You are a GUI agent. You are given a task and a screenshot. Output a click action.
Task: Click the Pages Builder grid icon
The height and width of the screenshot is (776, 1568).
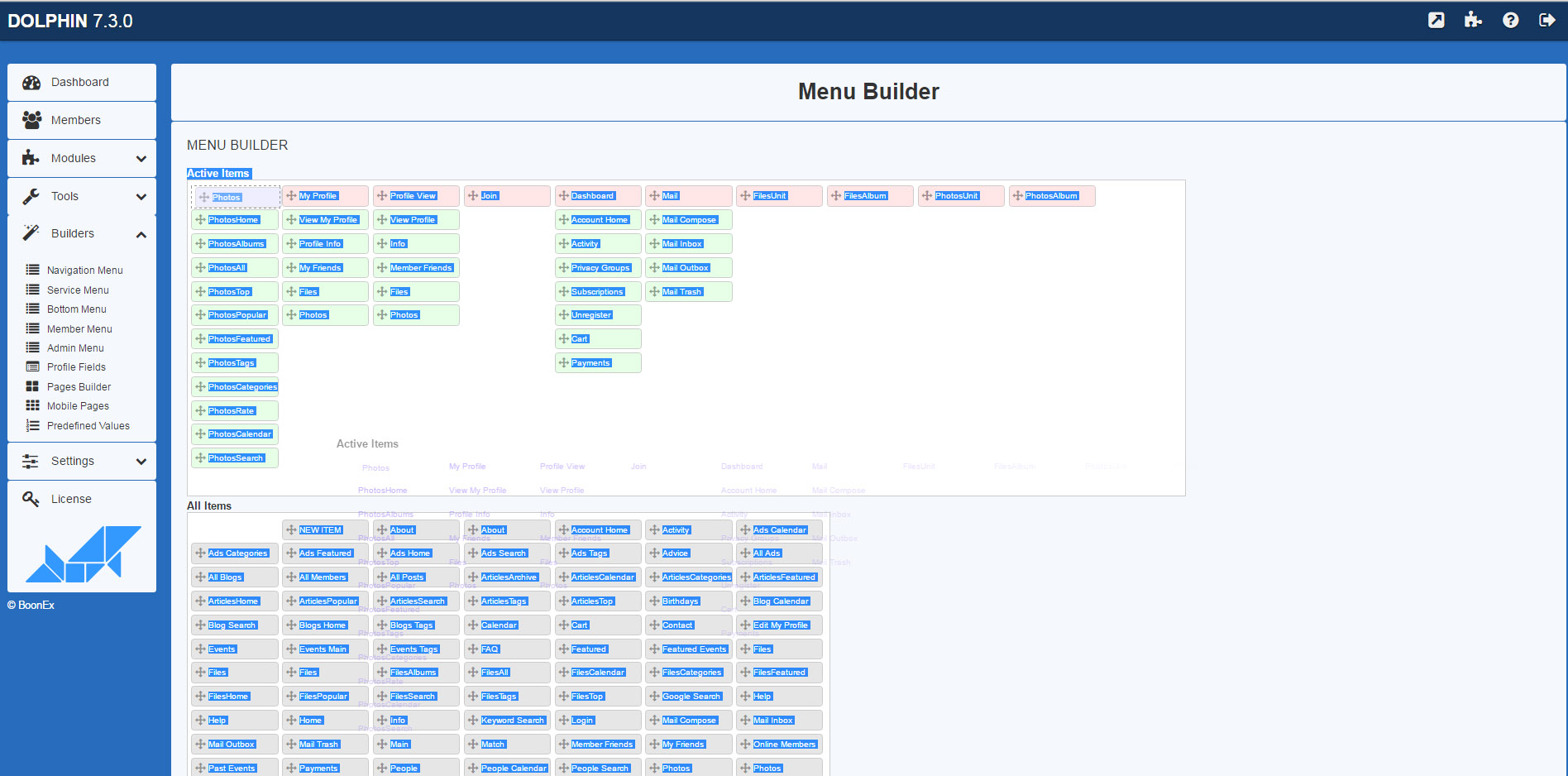click(32, 386)
